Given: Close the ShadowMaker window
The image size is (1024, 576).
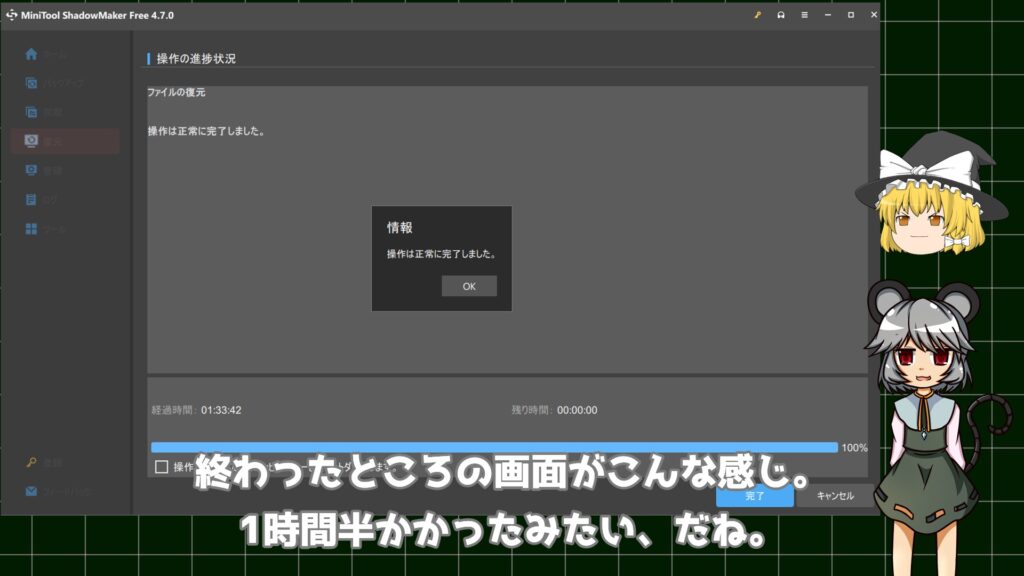Looking at the screenshot, I should [874, 15].
